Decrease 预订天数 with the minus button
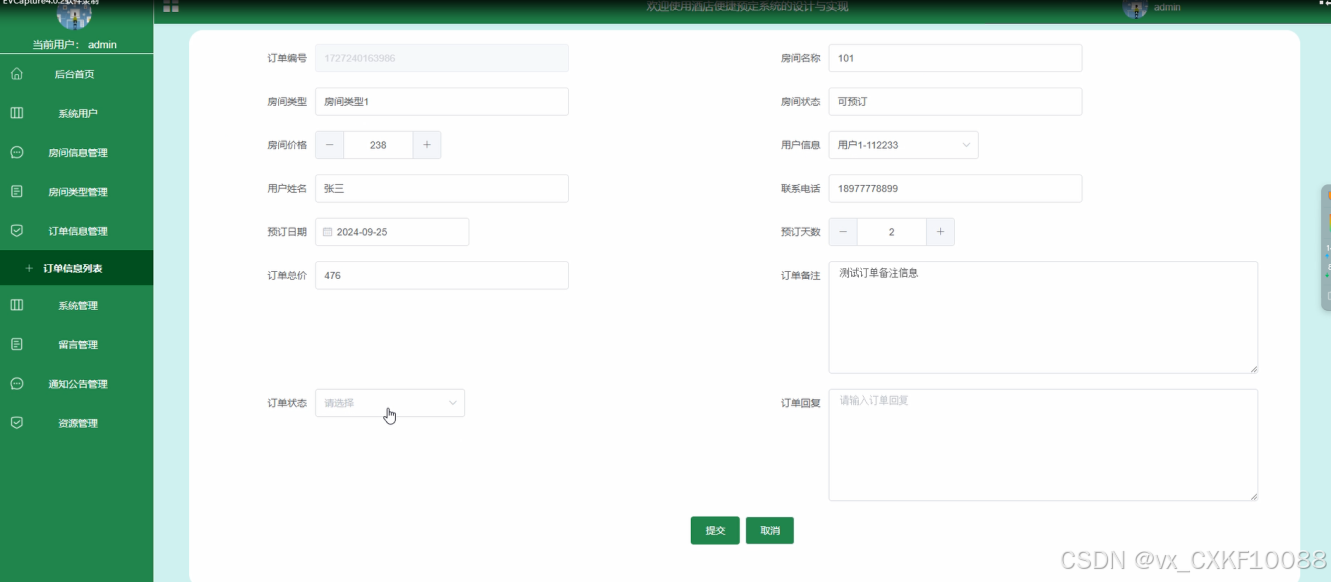Viewport: 1331px width, 582px height. click(x=843, y=232)
